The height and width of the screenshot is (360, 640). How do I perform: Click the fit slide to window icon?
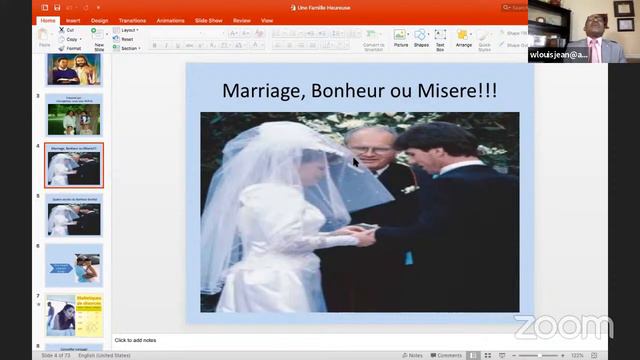(x=594, y=356)
